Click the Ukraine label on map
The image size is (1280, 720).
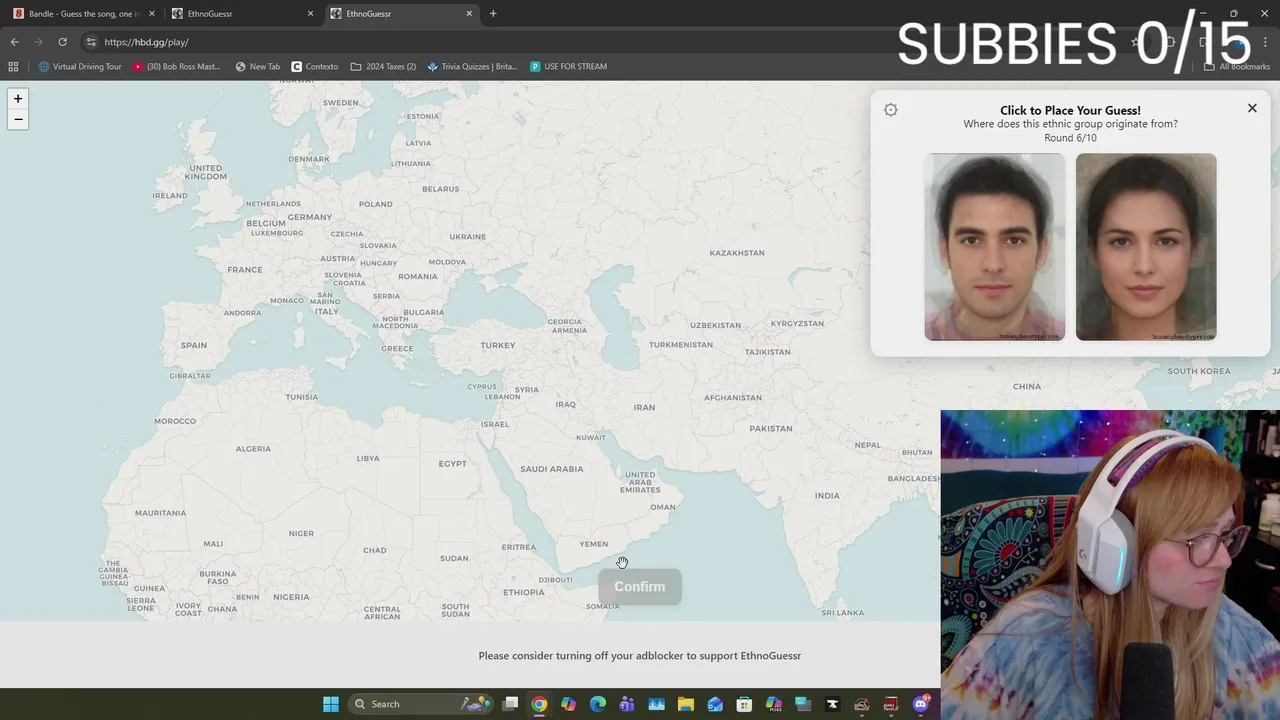[467, 237]
